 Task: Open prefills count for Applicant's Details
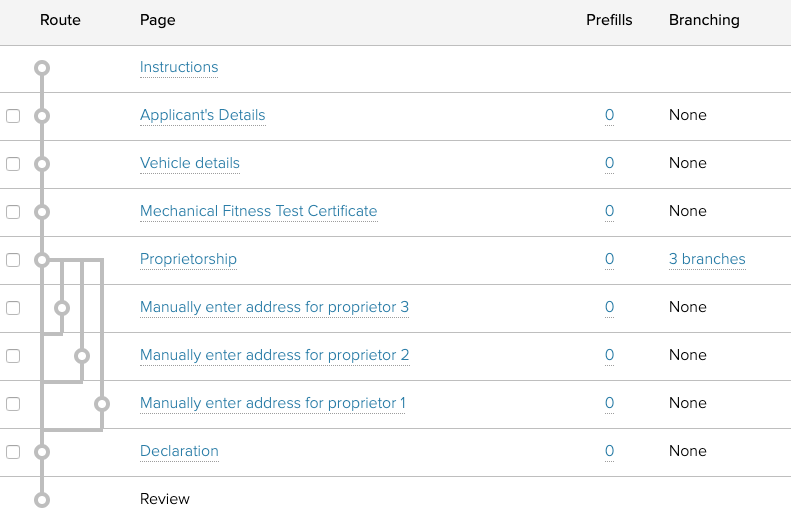609,115
